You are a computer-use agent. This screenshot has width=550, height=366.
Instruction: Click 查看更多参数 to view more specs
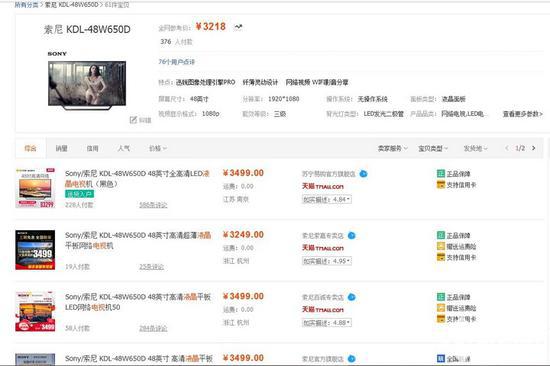(x=522, y=114)
